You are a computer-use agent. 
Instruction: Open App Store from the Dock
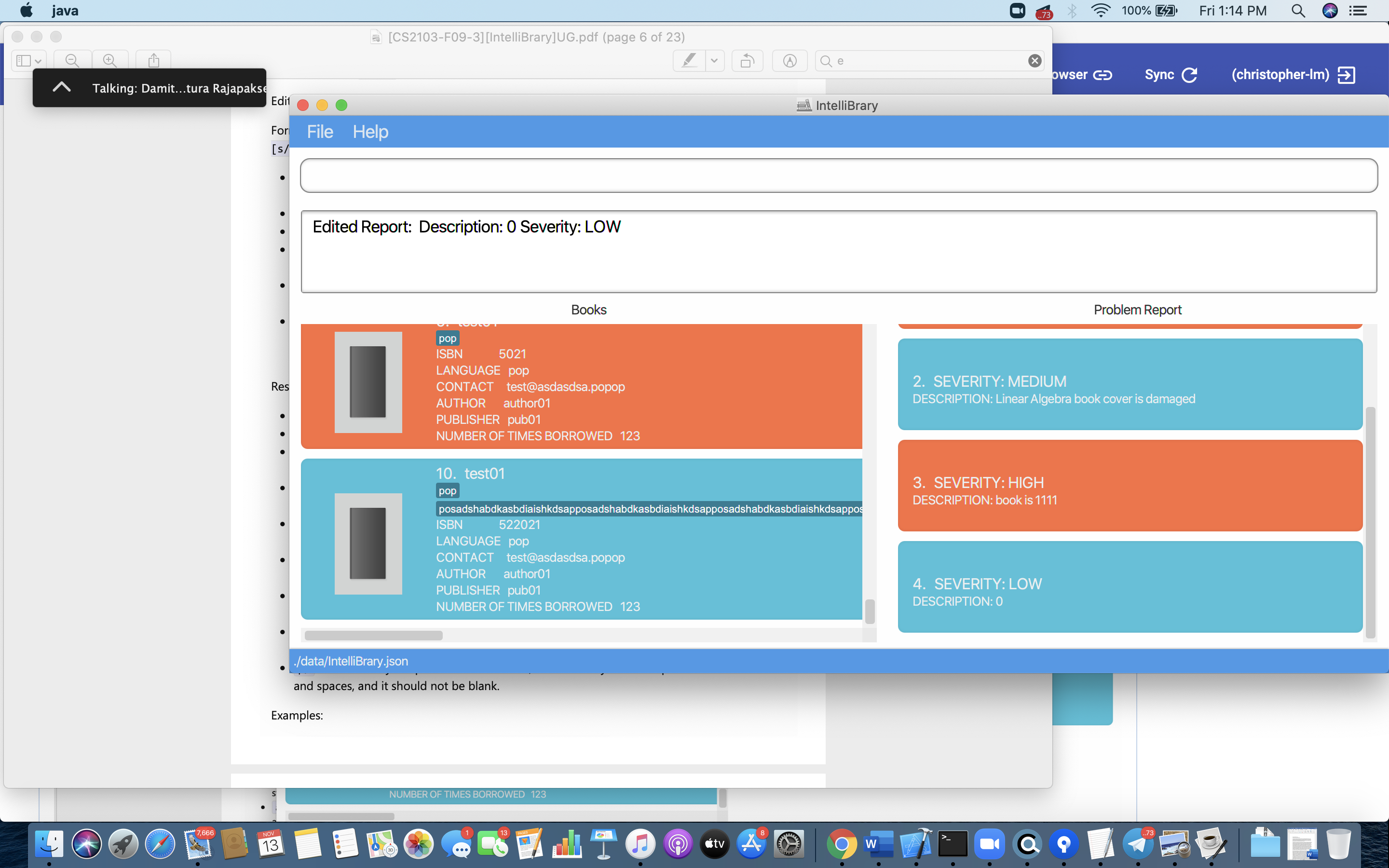pyautogui.click(x=751, y=844)
